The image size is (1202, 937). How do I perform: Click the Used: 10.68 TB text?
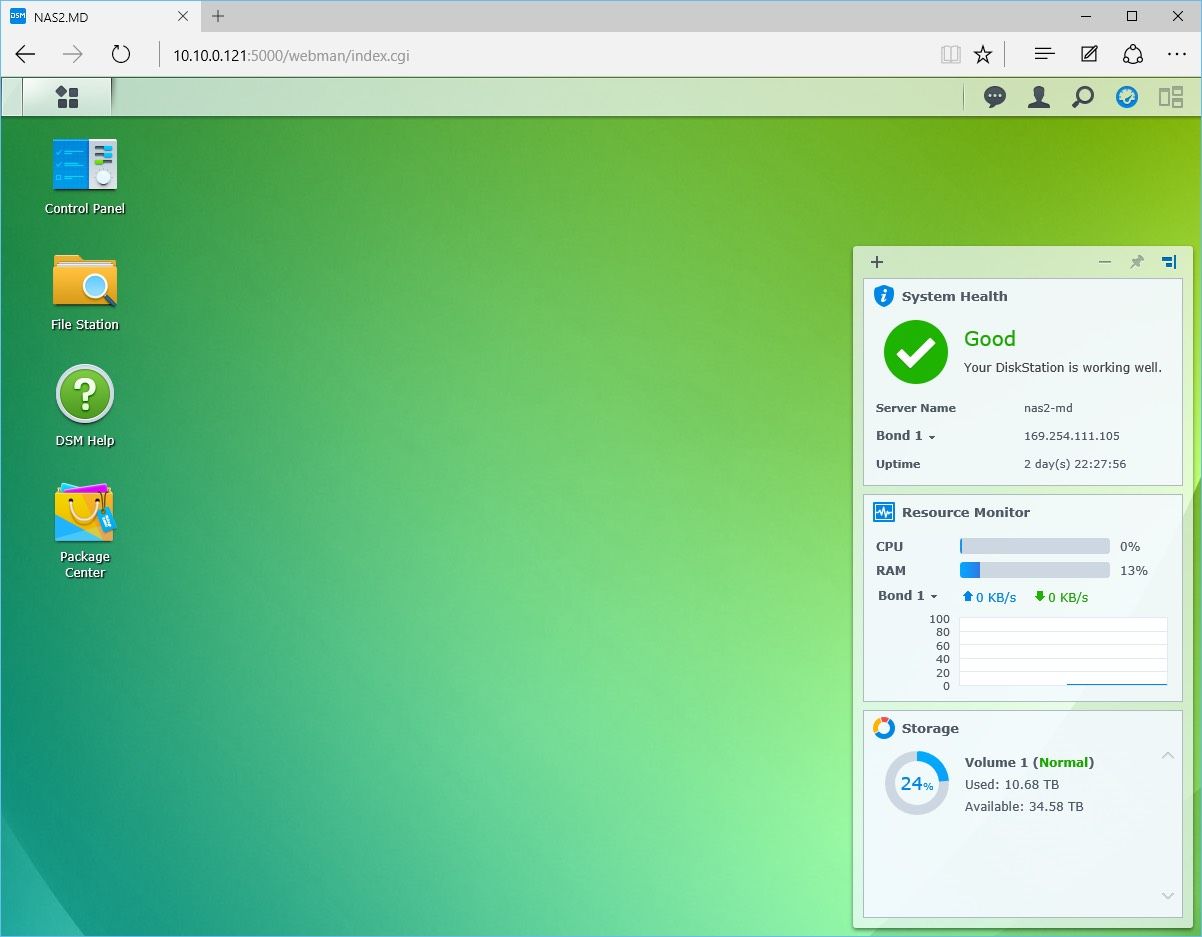coord(1012,784)
